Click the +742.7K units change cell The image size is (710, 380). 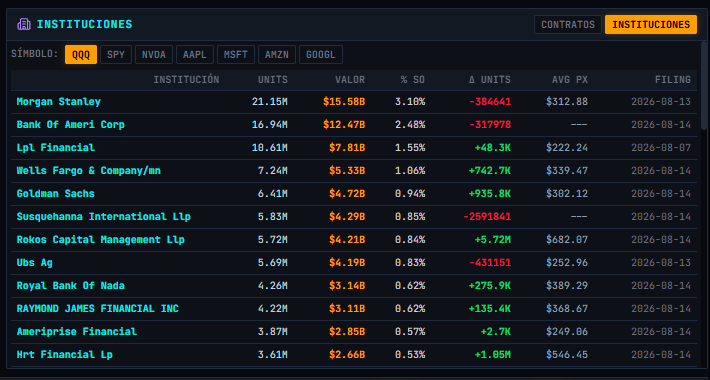pyautogui.click(x=490, y=171)
